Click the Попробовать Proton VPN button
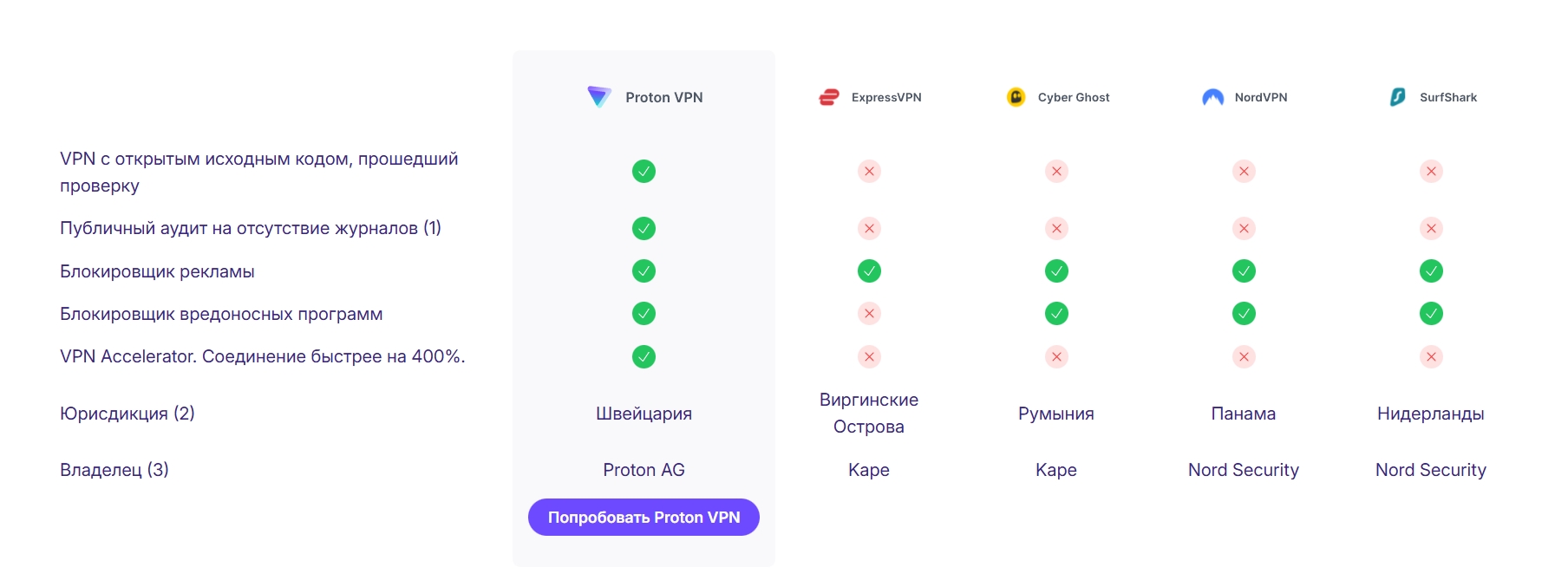1568x580 pixels. [644, 516]
